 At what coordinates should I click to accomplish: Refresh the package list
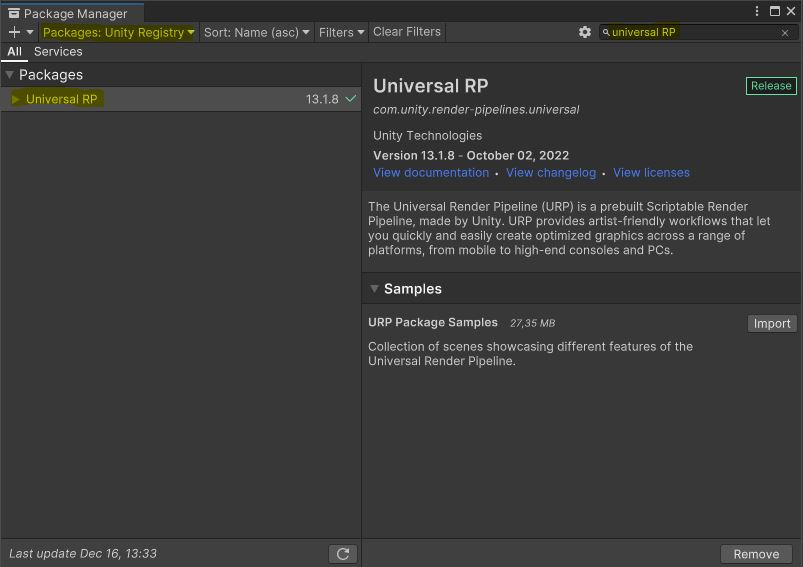tap(343, 554)
